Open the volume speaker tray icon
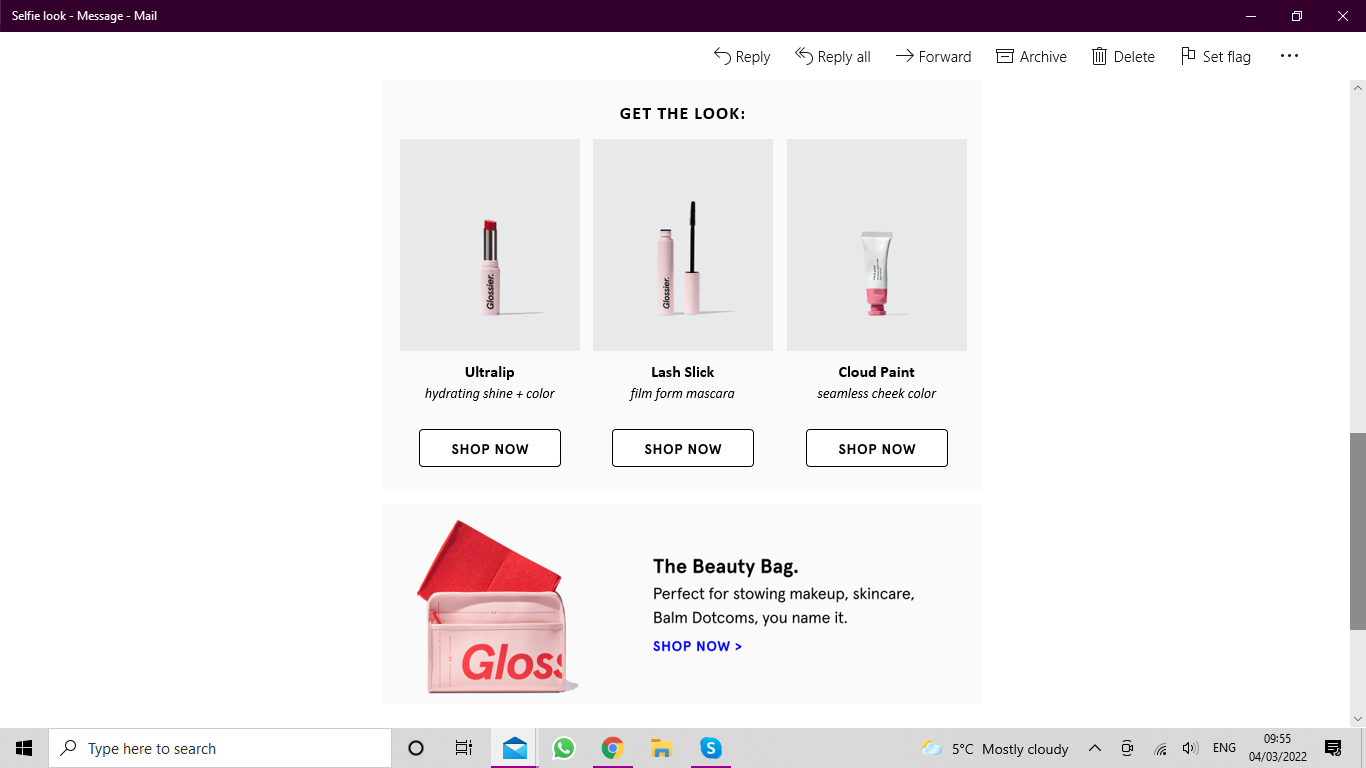Viewport: 1366px width, 768px height. click(x=1190, y=748)
